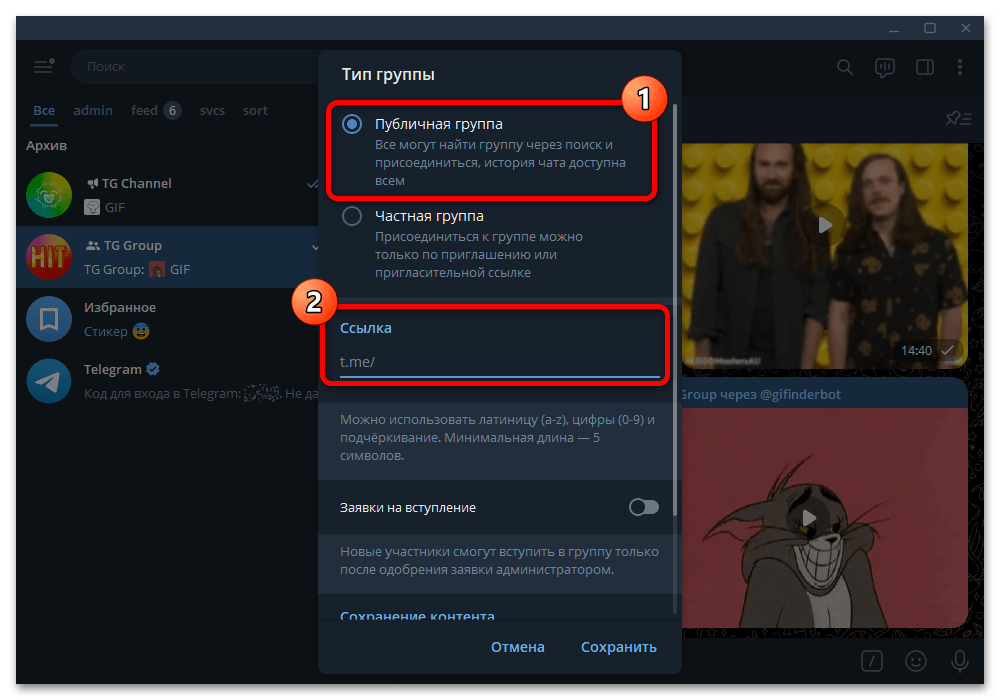Click the Сохранить button
This screenshot has height=700, width=1000.
coord(619,647)
